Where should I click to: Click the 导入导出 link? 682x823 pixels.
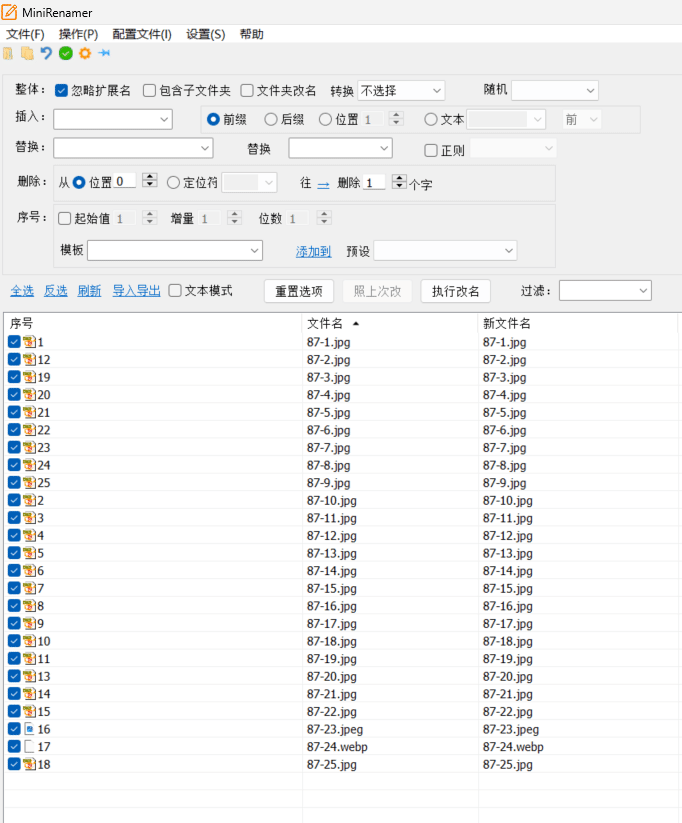tap(137, 291)
